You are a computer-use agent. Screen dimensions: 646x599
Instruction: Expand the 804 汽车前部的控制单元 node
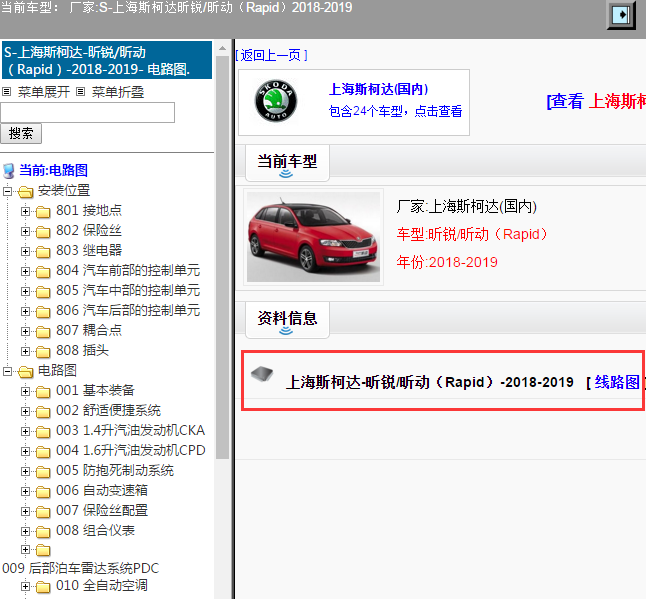(x=25, y=271)
